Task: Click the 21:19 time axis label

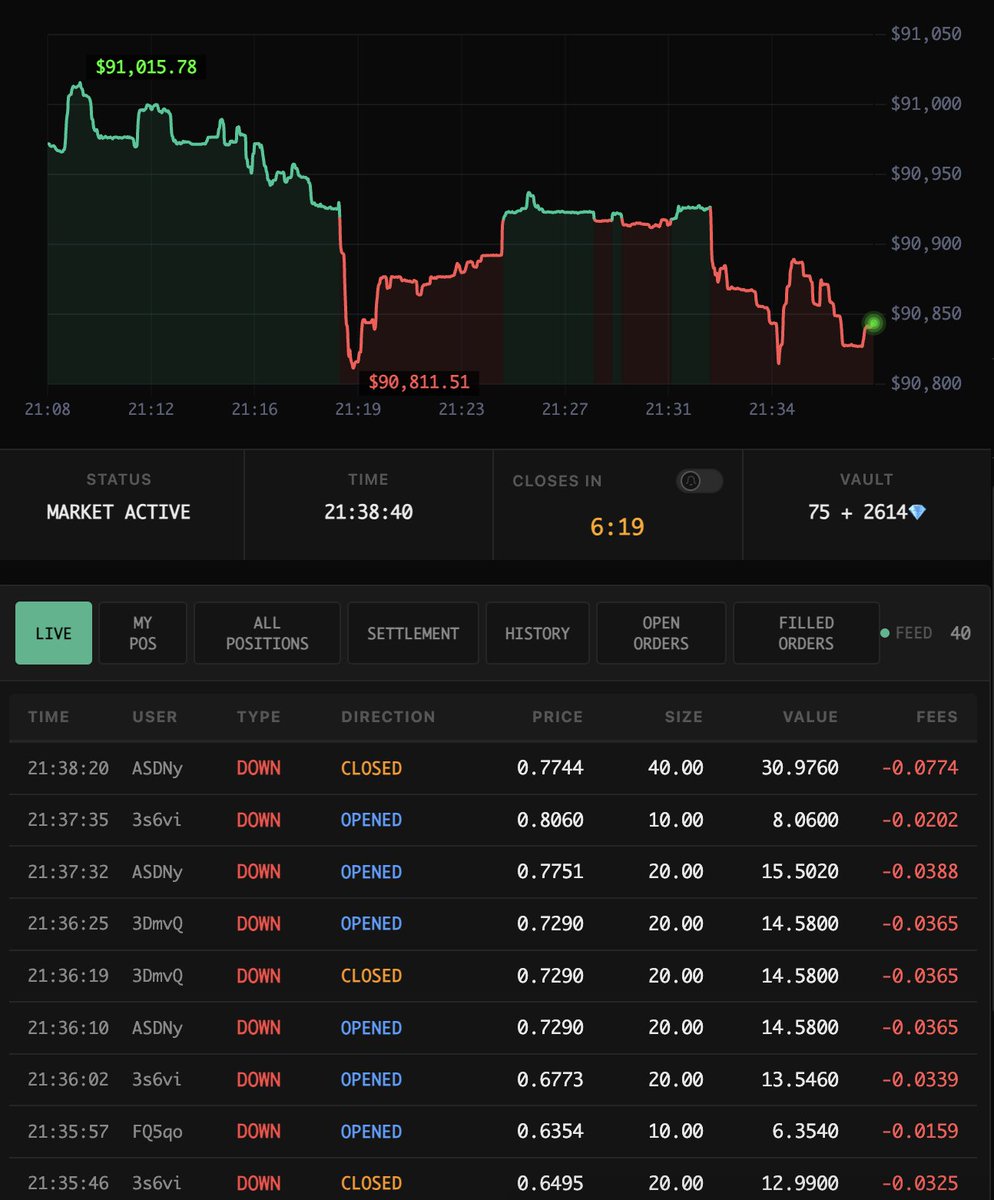Action: click(357, 409)
